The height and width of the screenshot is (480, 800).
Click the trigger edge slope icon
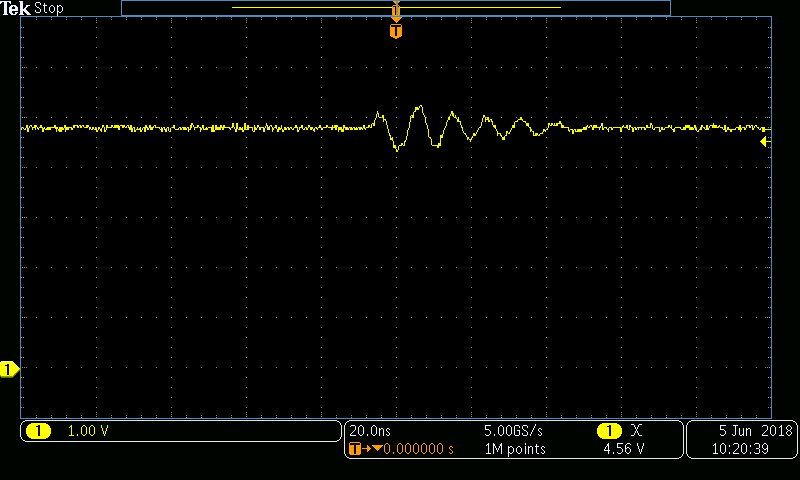[x=637, y=430]
